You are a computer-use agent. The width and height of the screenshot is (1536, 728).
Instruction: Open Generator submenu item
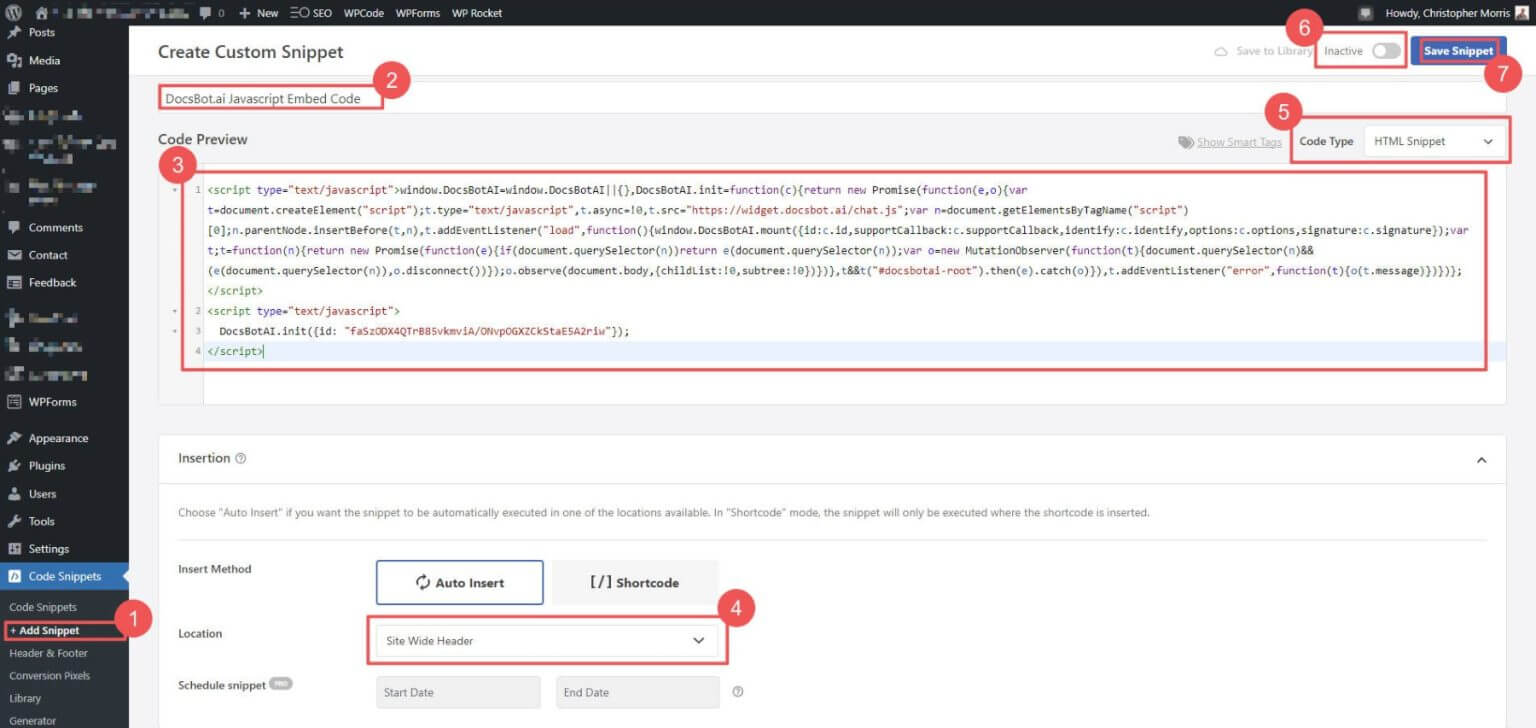click(x=33, y=721)
